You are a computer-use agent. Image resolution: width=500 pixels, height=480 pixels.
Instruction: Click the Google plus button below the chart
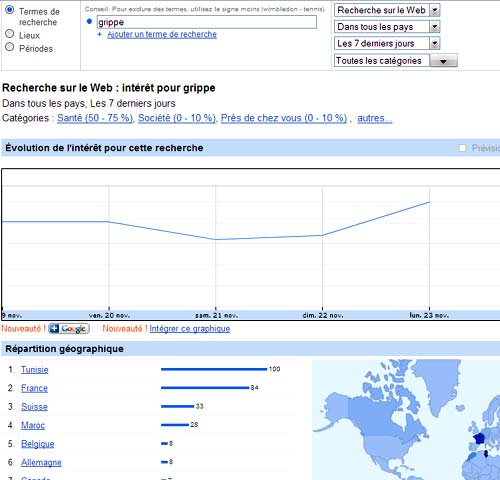[69, 329]
